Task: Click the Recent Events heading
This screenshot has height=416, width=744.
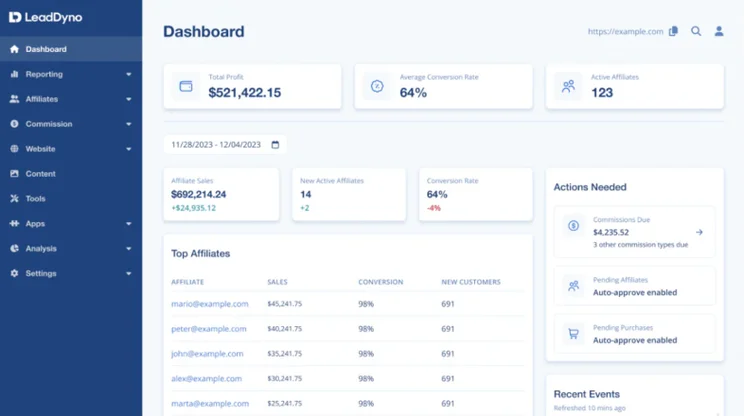Action: point(586,394)
